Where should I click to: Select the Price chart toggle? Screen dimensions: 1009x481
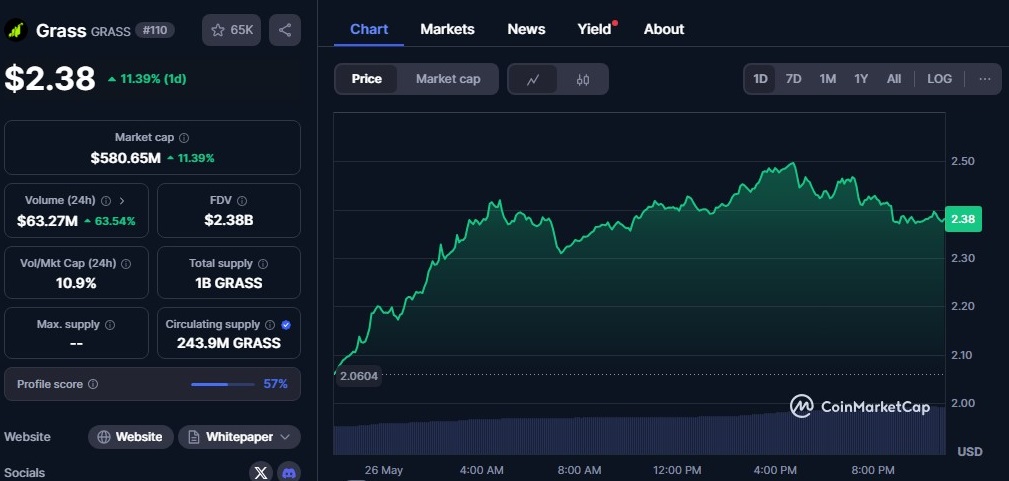pyautogui.click(x=367, y=79)
